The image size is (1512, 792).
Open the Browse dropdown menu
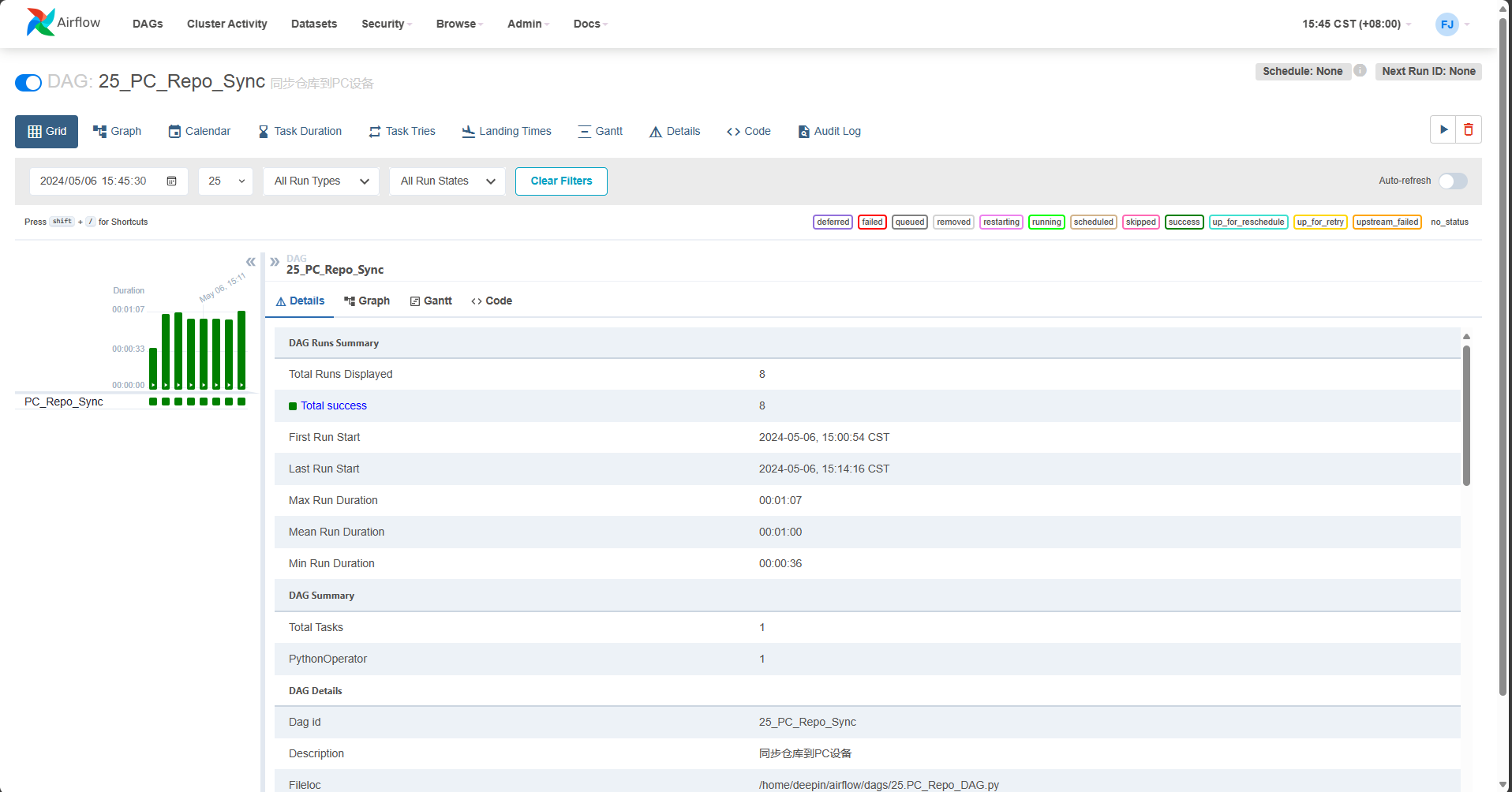(x=459, y=24)
